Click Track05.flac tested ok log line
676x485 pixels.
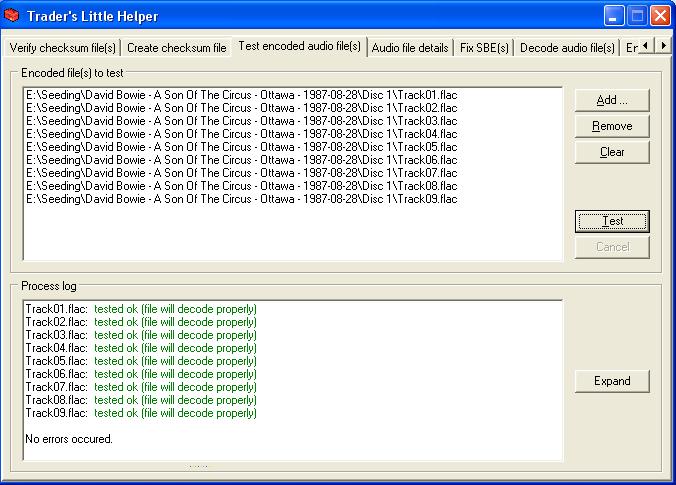pyautogui.click(x=141, y=361)
